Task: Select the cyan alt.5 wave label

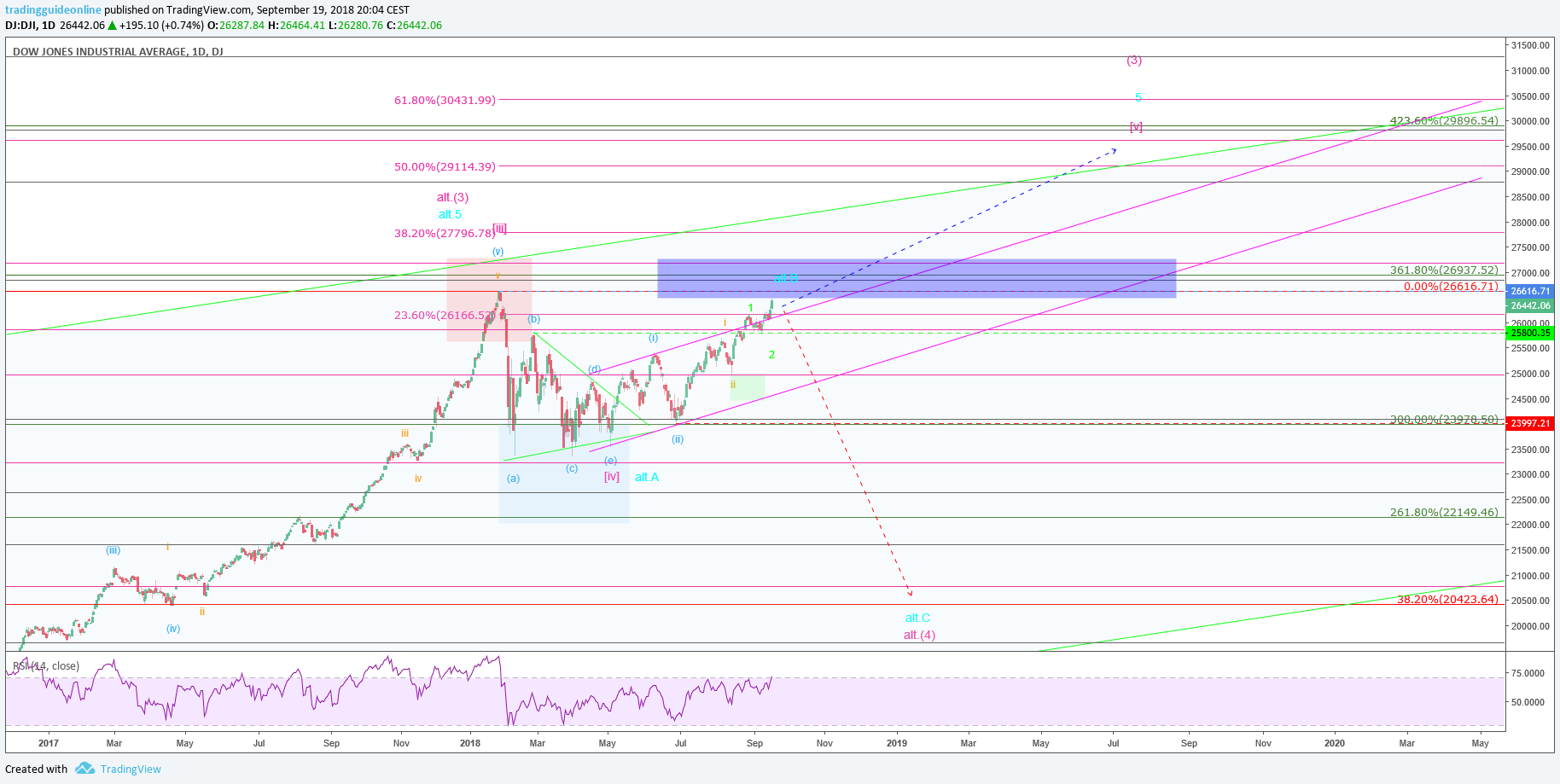Action: [450, 214]
